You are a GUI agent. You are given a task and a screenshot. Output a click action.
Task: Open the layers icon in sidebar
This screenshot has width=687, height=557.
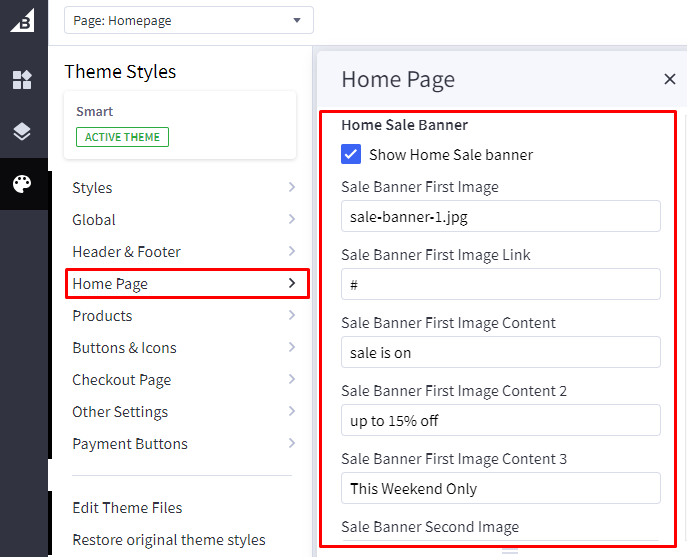coord(22,132)
